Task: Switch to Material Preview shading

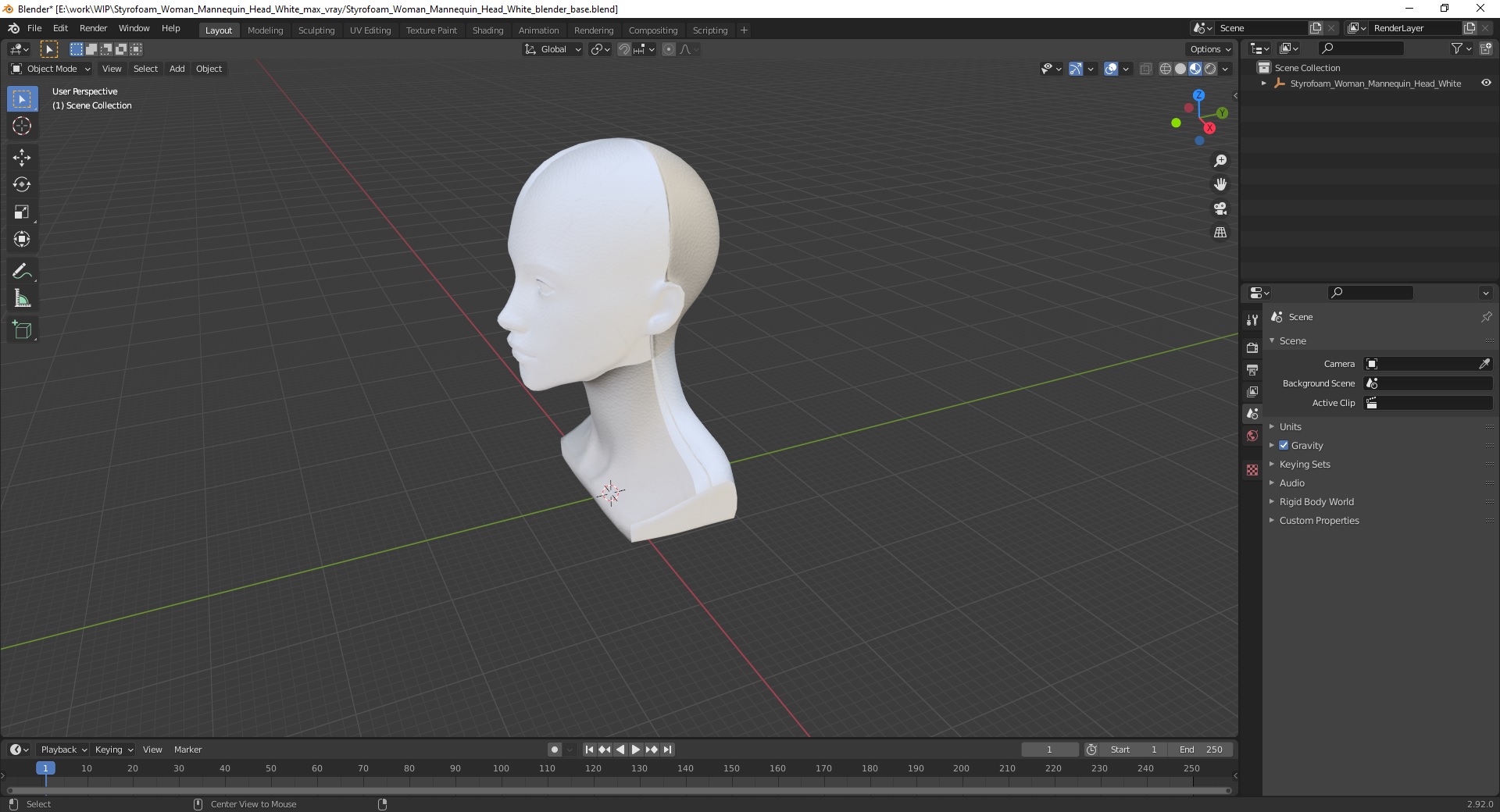Action: tap(1195, 69)
